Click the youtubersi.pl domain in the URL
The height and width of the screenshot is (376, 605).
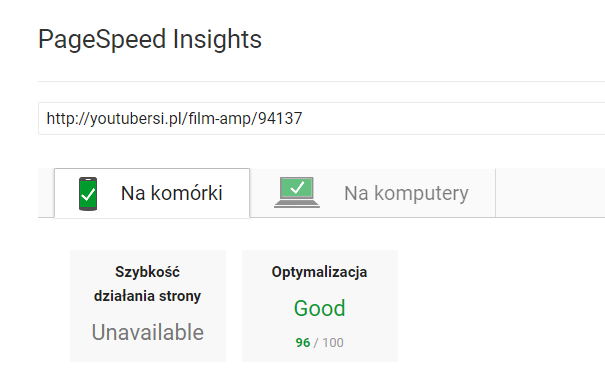point(135,119)
